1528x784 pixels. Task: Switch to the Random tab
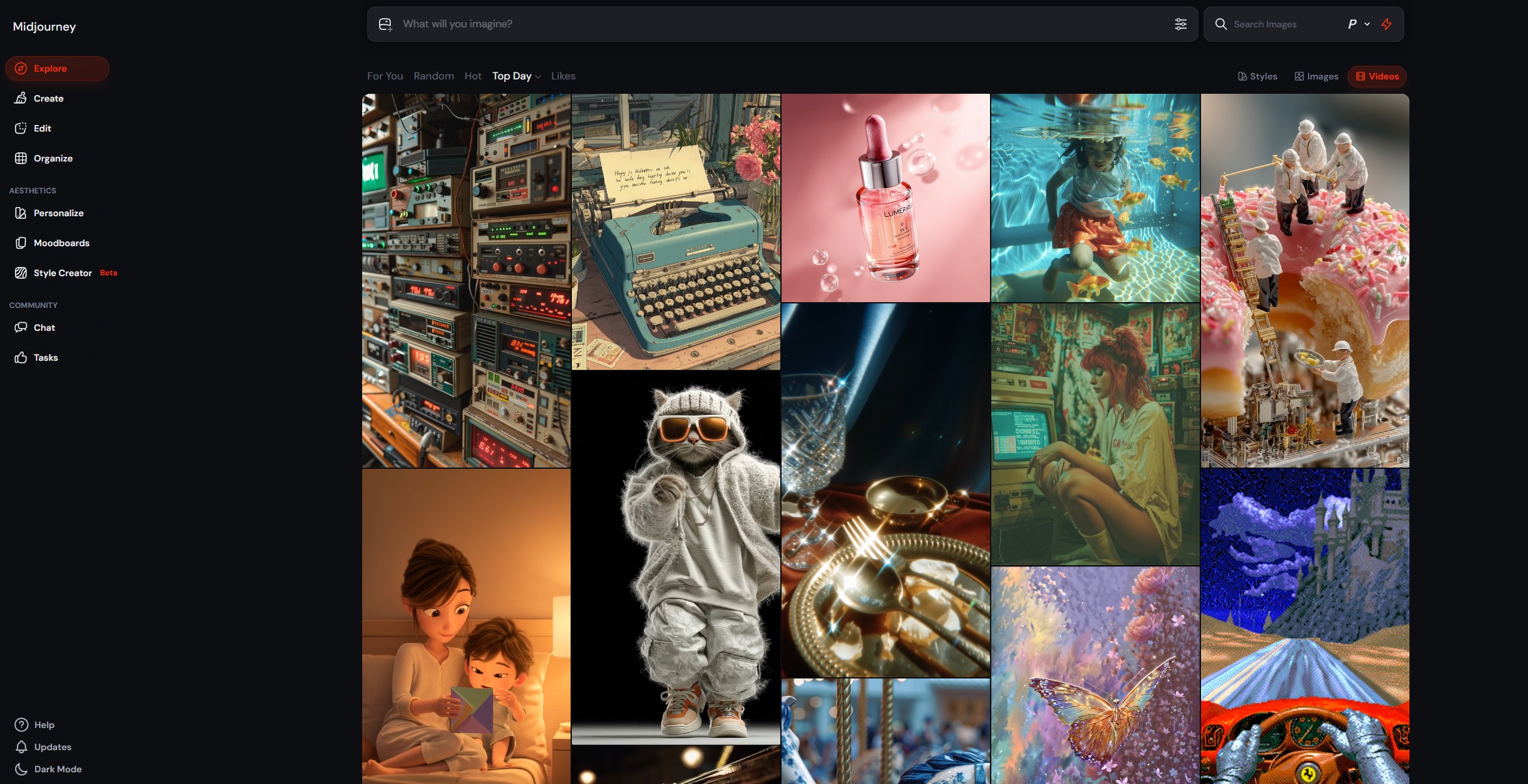(x=433, y=76)
